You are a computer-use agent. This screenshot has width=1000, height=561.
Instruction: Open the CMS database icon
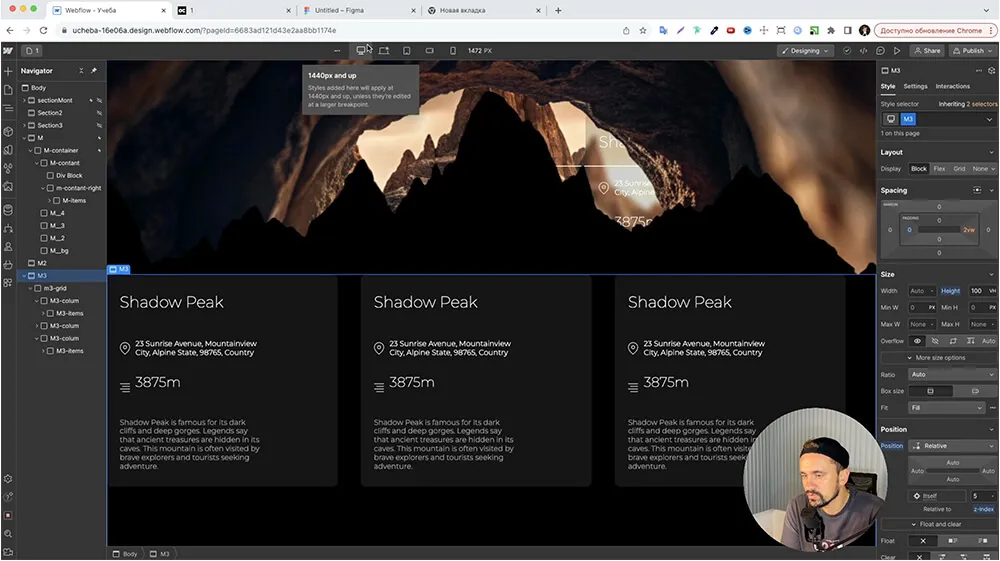(8, 210)
